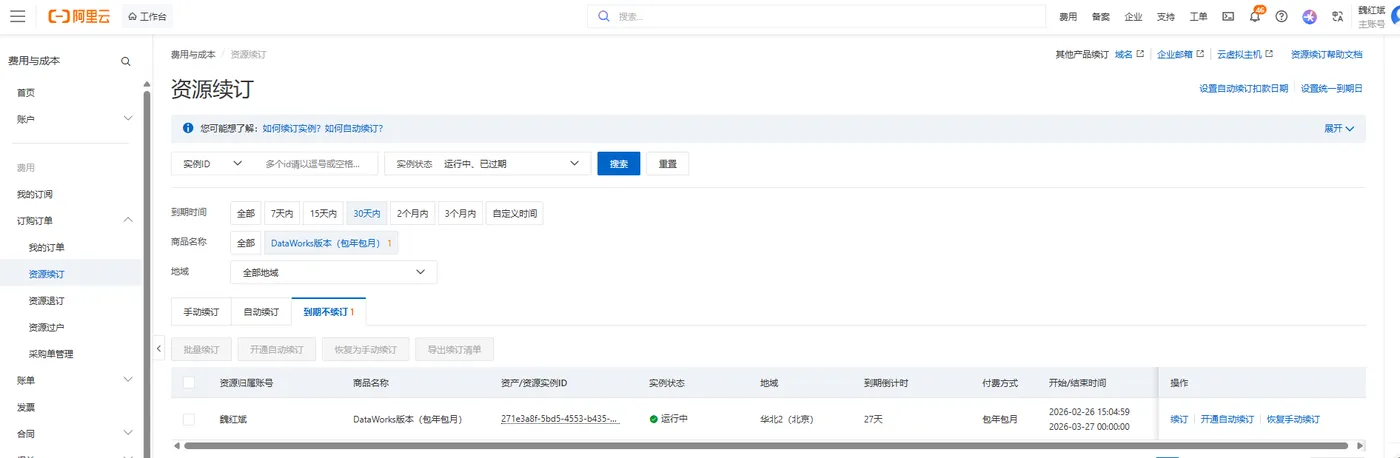Select the 全部 expiry time filter
1400x458 pixels.
[246, 213]
